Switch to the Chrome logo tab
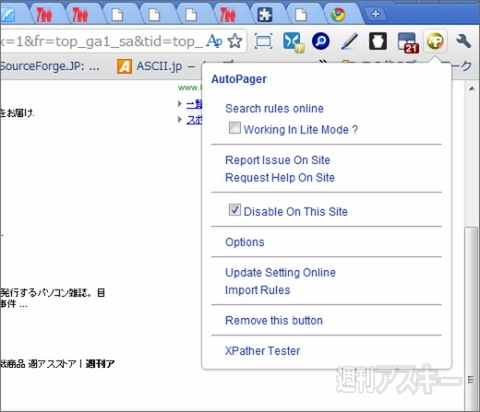The image size is (480, 412). pyautogui.click(x=338, y=15)
